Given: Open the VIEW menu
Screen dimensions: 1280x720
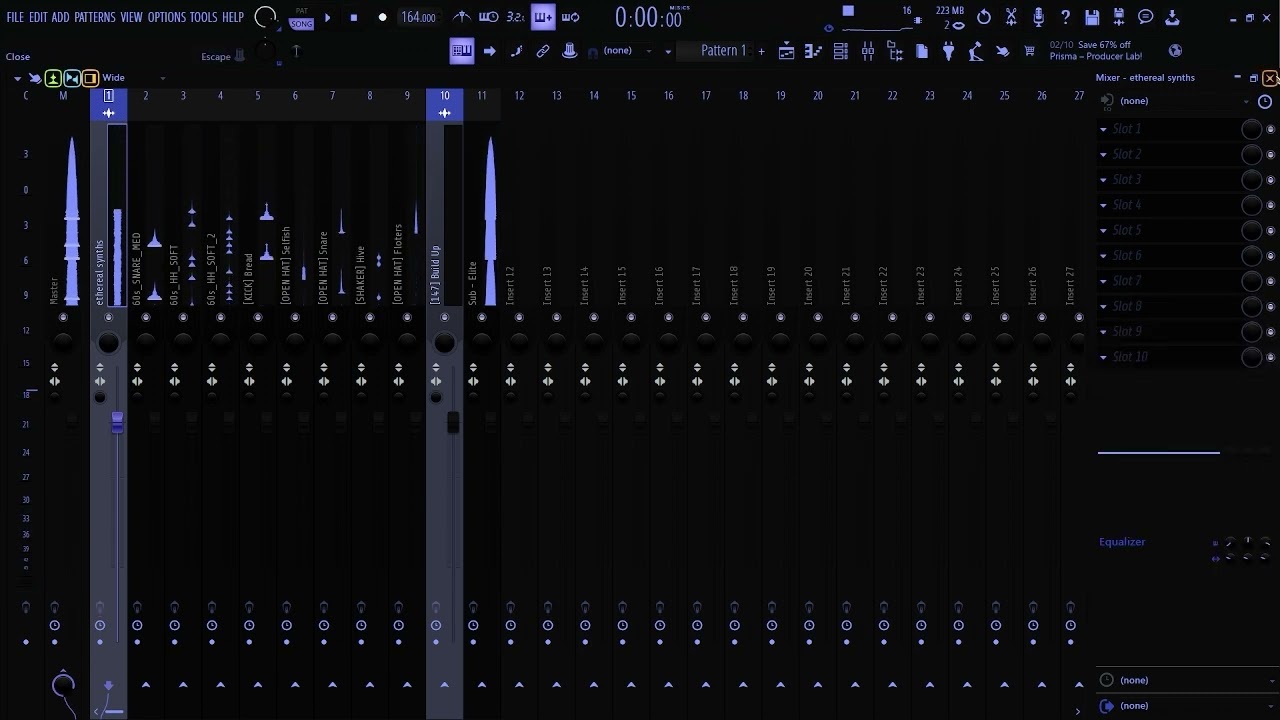Looking at the screenshot, I should pos(131,17).
